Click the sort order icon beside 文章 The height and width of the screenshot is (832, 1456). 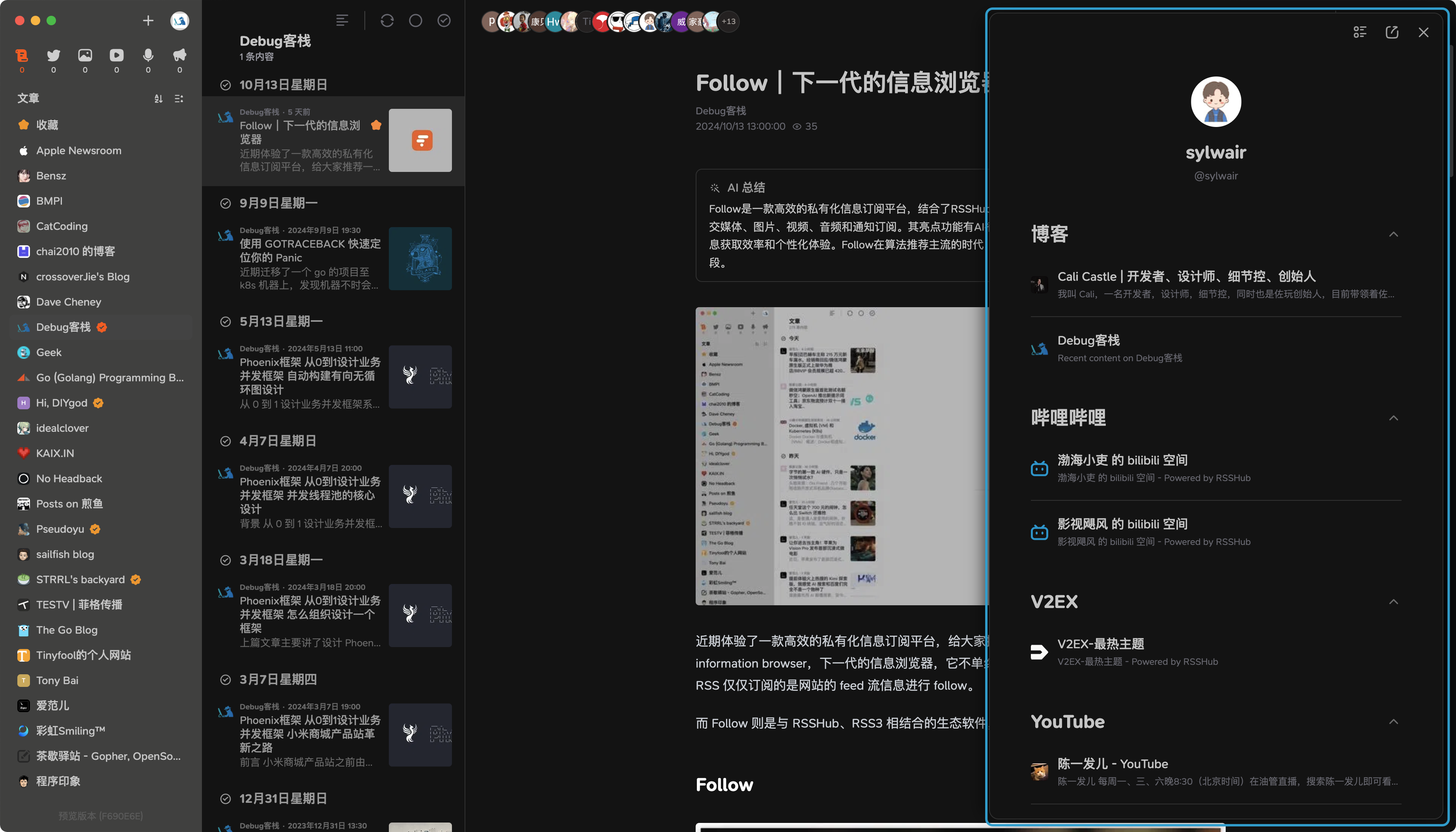[x=158, y=99]
